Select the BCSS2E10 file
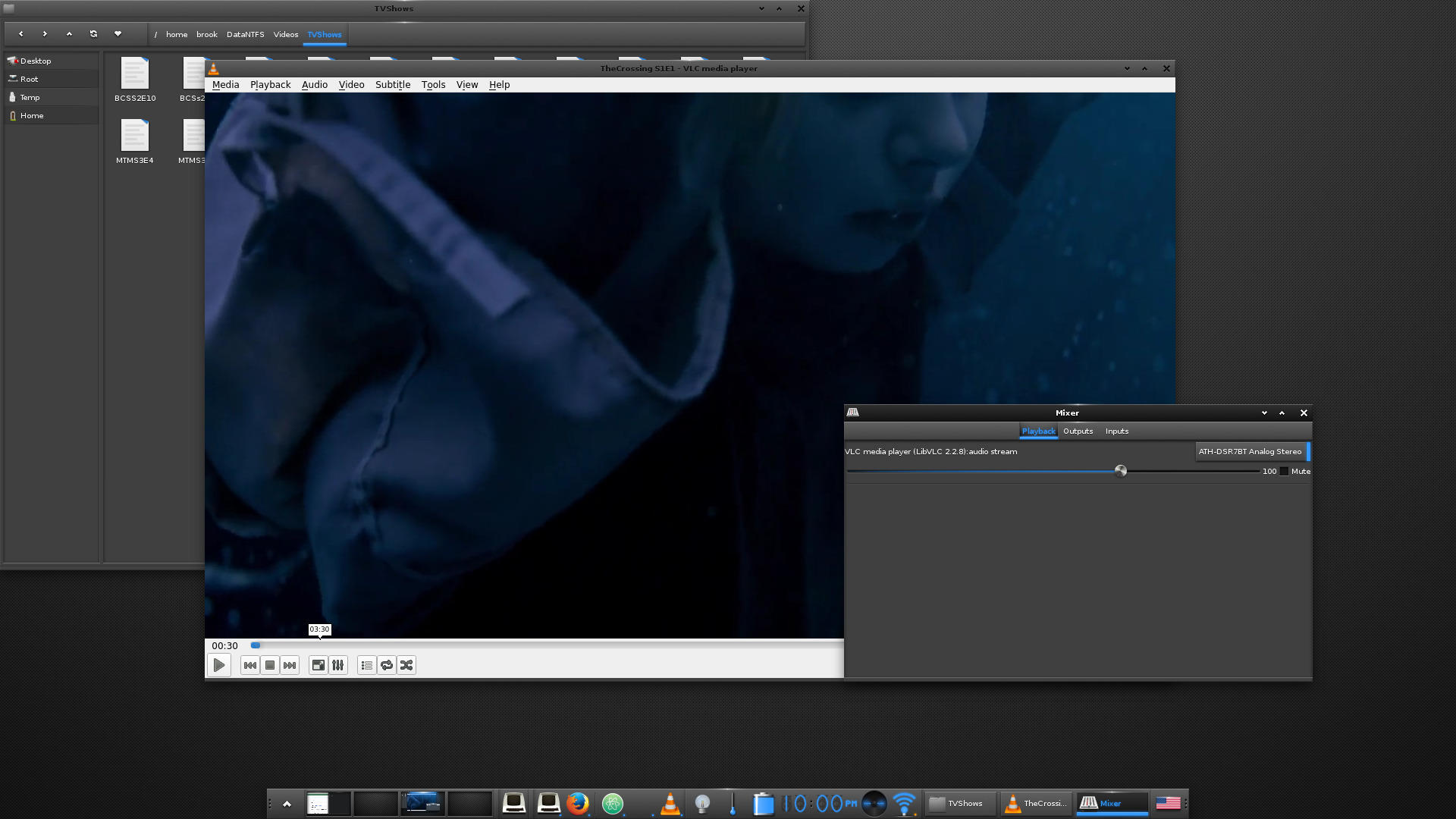The width and height of the screenshot is (1456, 819). pos(135,79)
